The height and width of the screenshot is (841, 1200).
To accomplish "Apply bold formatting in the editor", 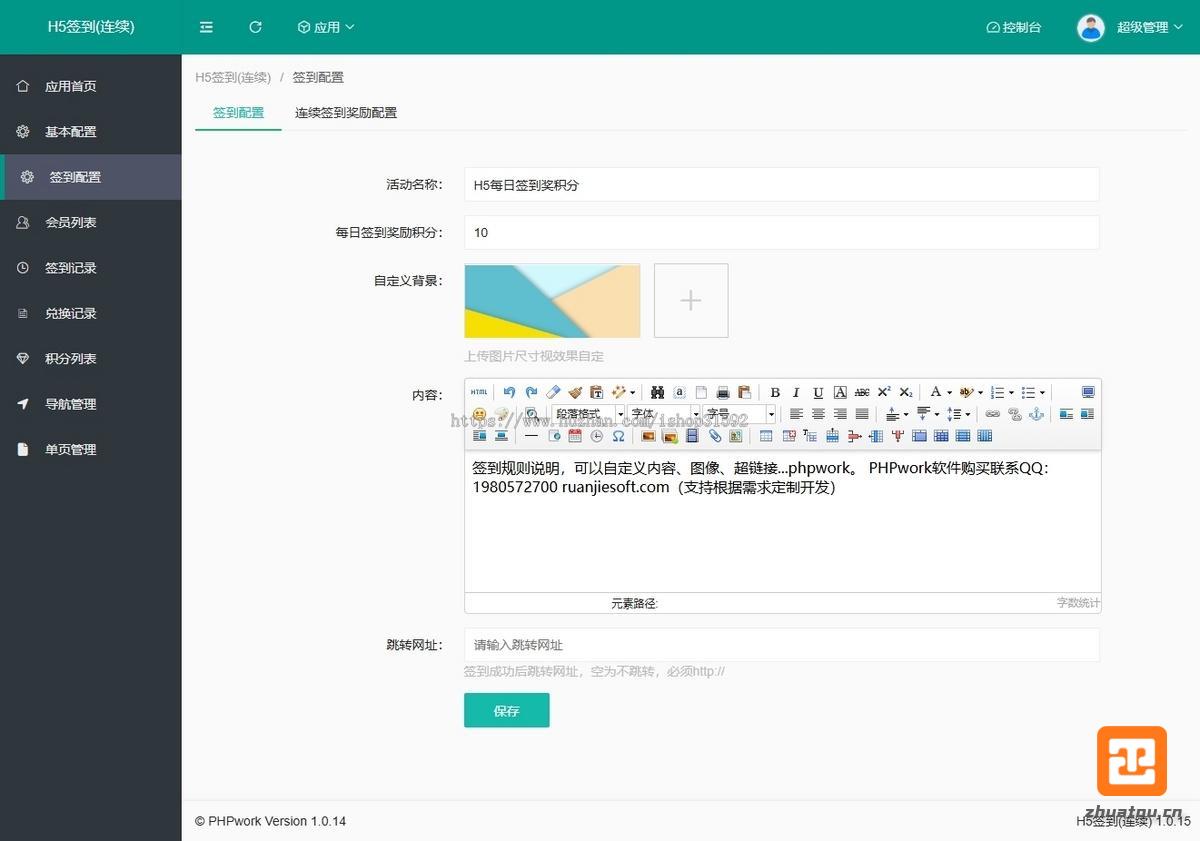I will pyautogui.click(x=774, y=393).
